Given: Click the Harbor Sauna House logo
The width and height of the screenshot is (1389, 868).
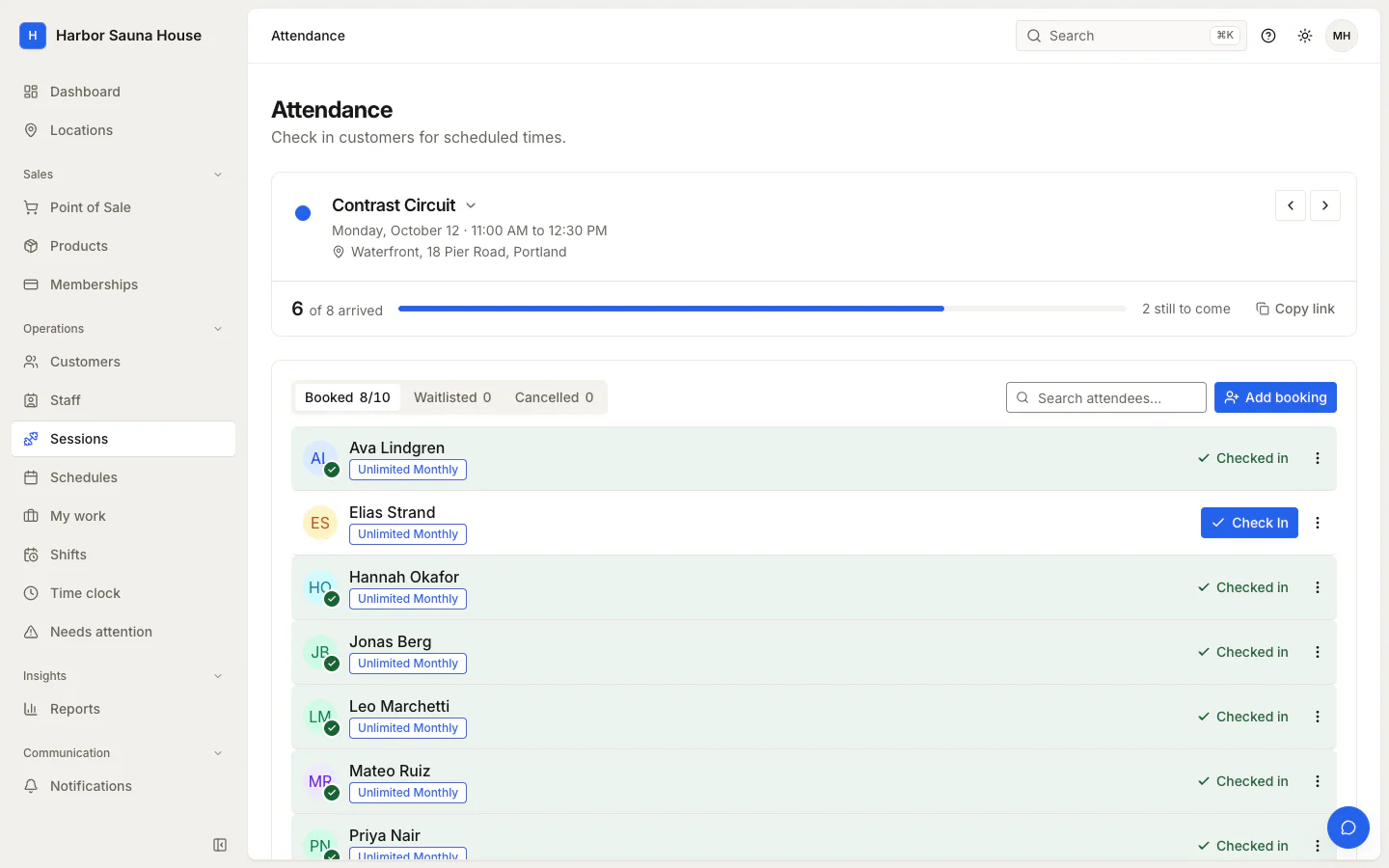Looking at the screenshot, I should point(33,36).
